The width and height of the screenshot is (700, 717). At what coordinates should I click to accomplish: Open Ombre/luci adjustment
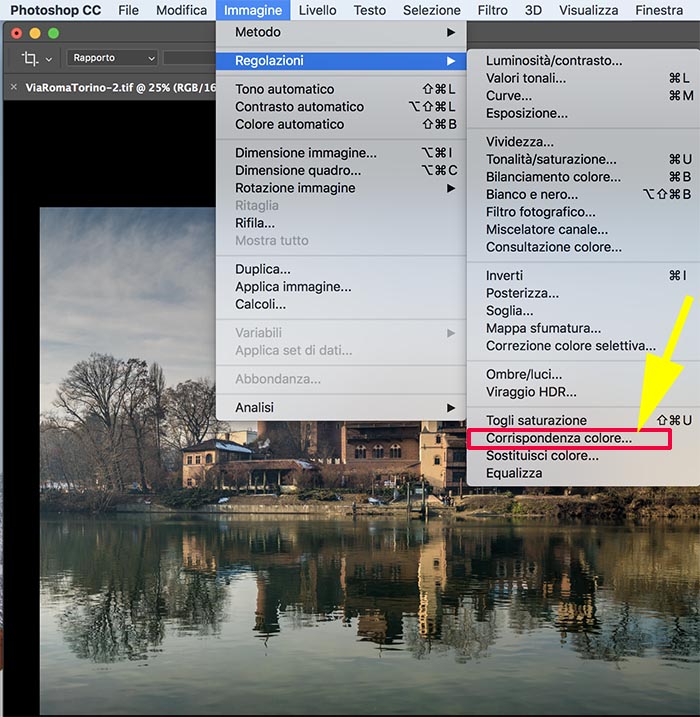click(583, 375)
